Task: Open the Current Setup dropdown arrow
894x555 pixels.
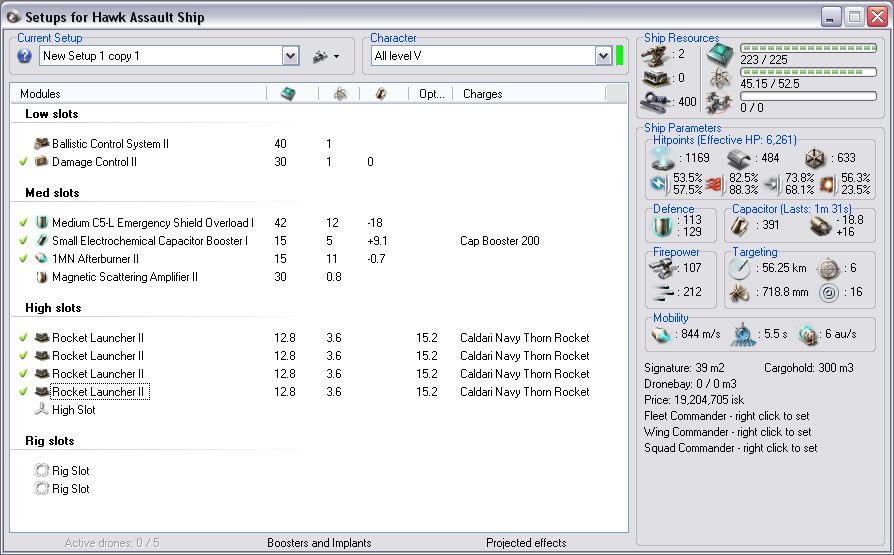Action: pos(290,56)
